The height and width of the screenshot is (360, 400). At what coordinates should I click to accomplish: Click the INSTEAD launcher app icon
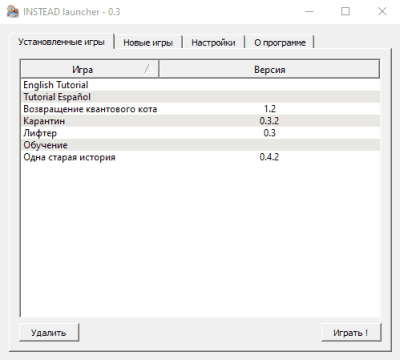point(13,12)
